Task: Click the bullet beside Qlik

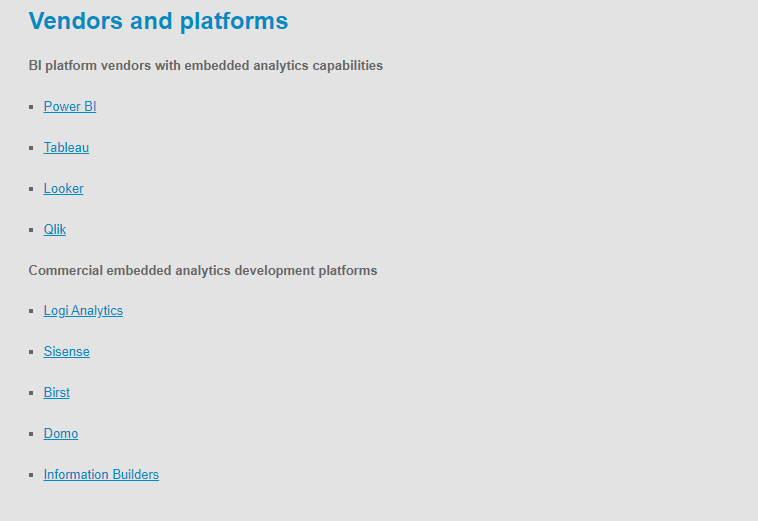Action: pos(31,230)
